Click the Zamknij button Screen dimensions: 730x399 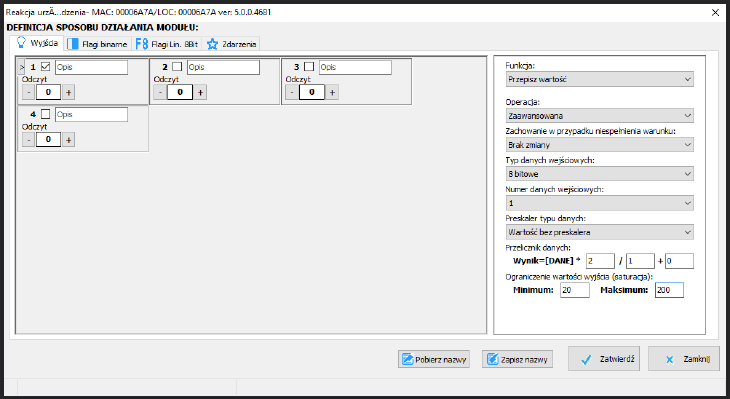point(684,358)
